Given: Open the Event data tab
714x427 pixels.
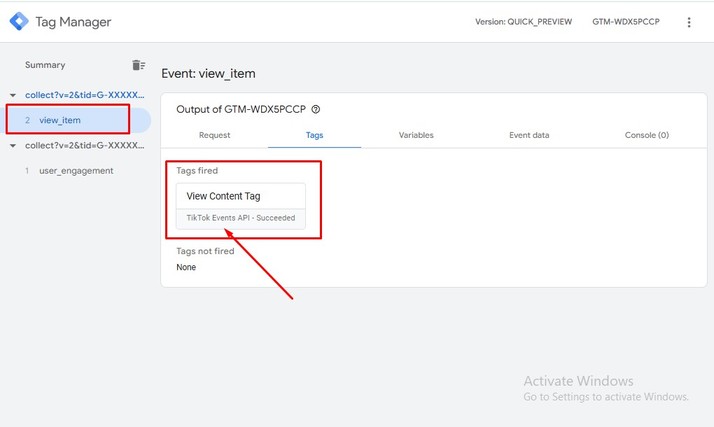Looking at the screenshot, I should [x=529, y=135].
